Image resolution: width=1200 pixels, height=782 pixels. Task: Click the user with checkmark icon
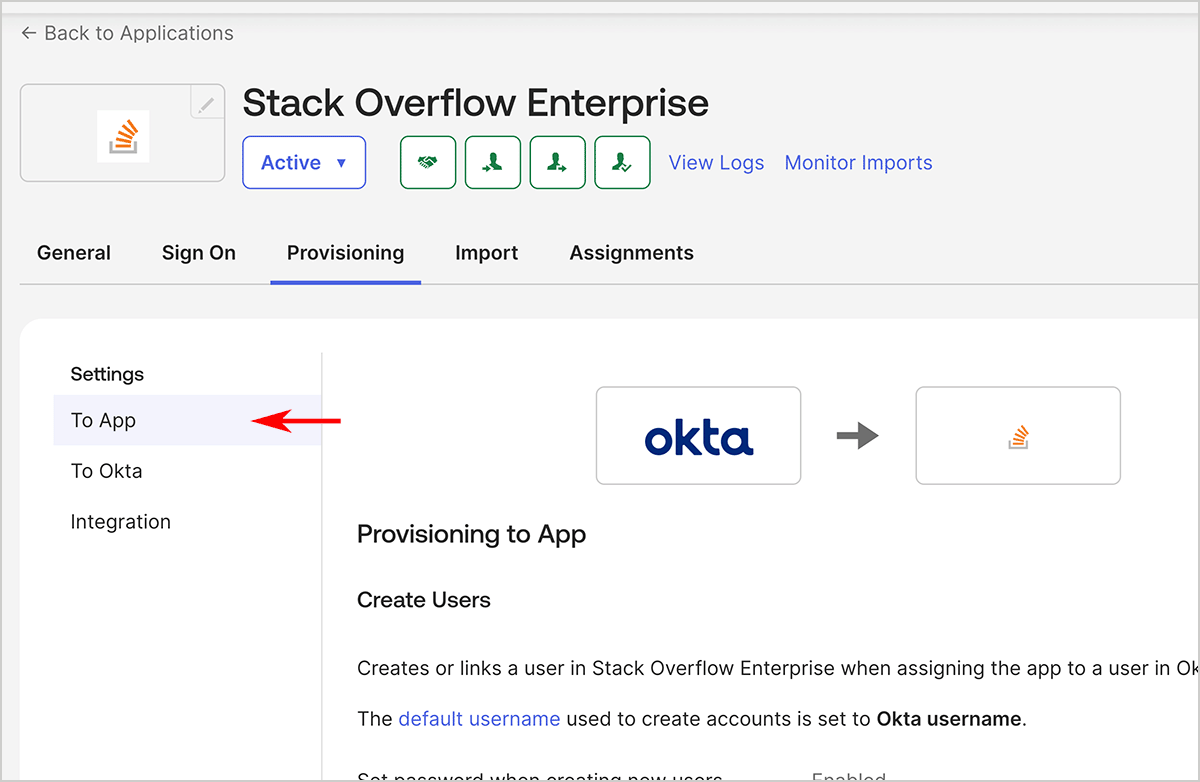pyautogui.click(x=622, y=163)
